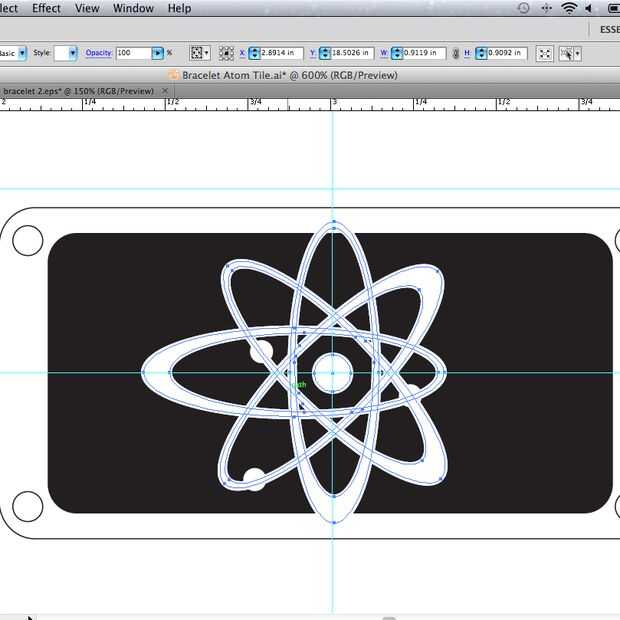The height and width of the screenshot is (620, 620).
Task: Click the volume speaker icon
Action: [x=589, y=8]
